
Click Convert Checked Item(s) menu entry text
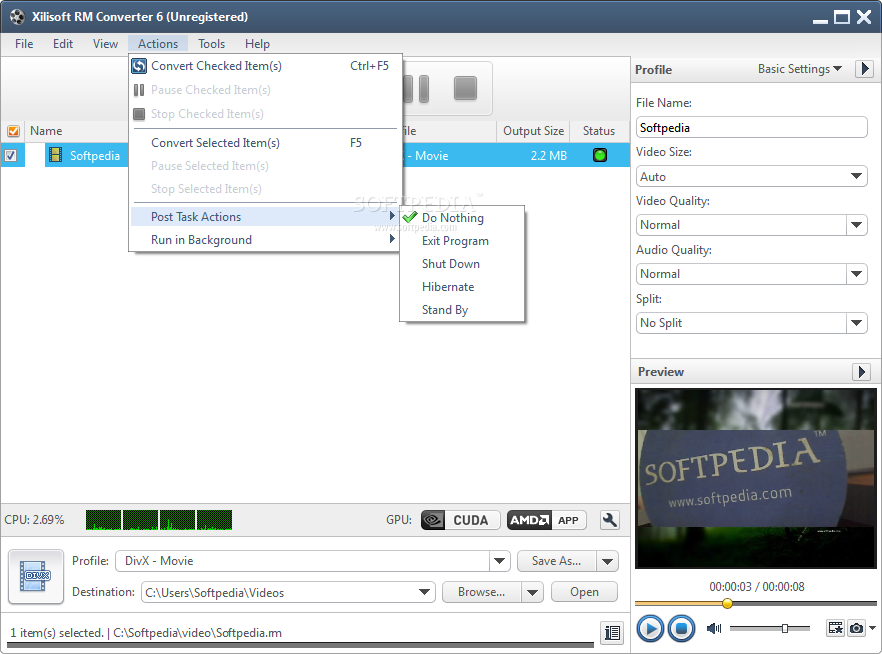tap(216, 66)
